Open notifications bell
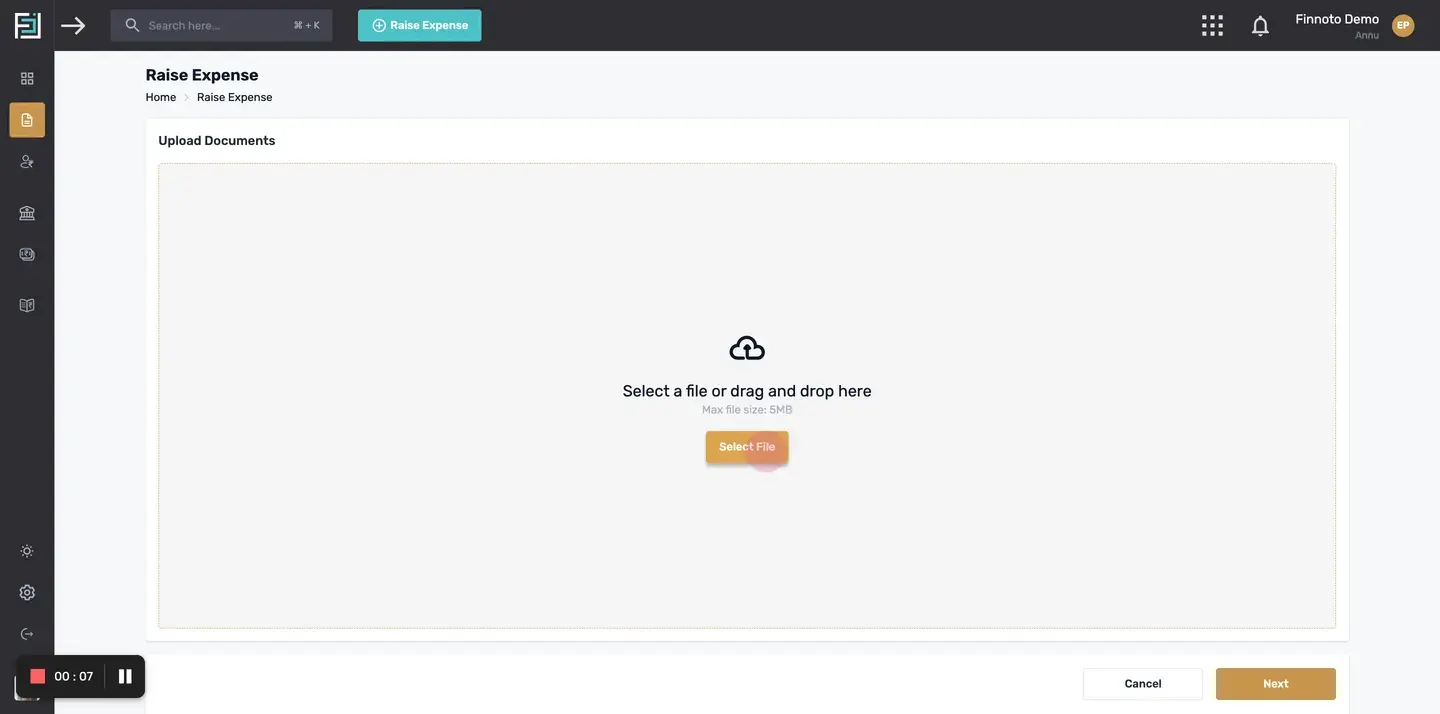The height and width of the screenshot is (714, 1440). tap(1260, 25)
